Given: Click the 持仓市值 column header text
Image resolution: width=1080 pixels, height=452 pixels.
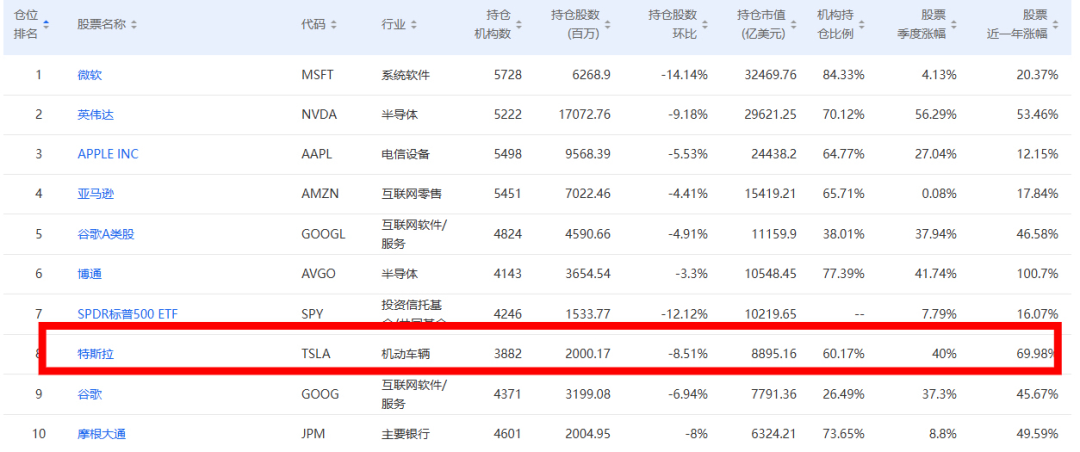Looking at the screenshot, I should (761, 17).
